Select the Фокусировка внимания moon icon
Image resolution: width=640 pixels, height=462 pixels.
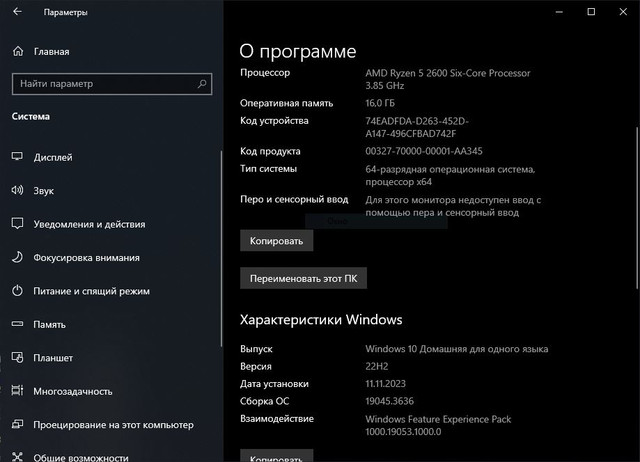(x=17, y=257)
